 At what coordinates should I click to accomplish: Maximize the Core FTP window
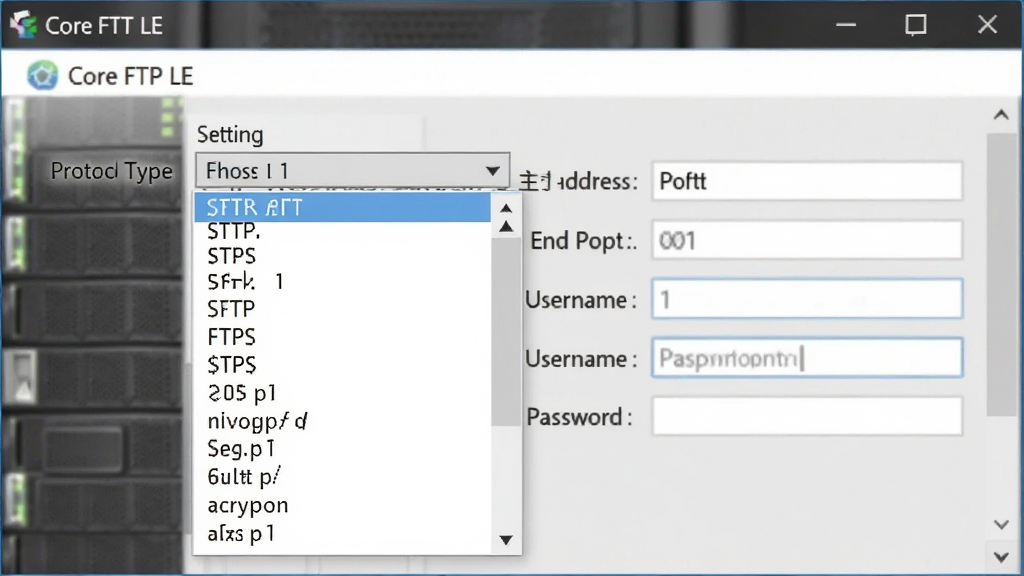tap(916, 25)
